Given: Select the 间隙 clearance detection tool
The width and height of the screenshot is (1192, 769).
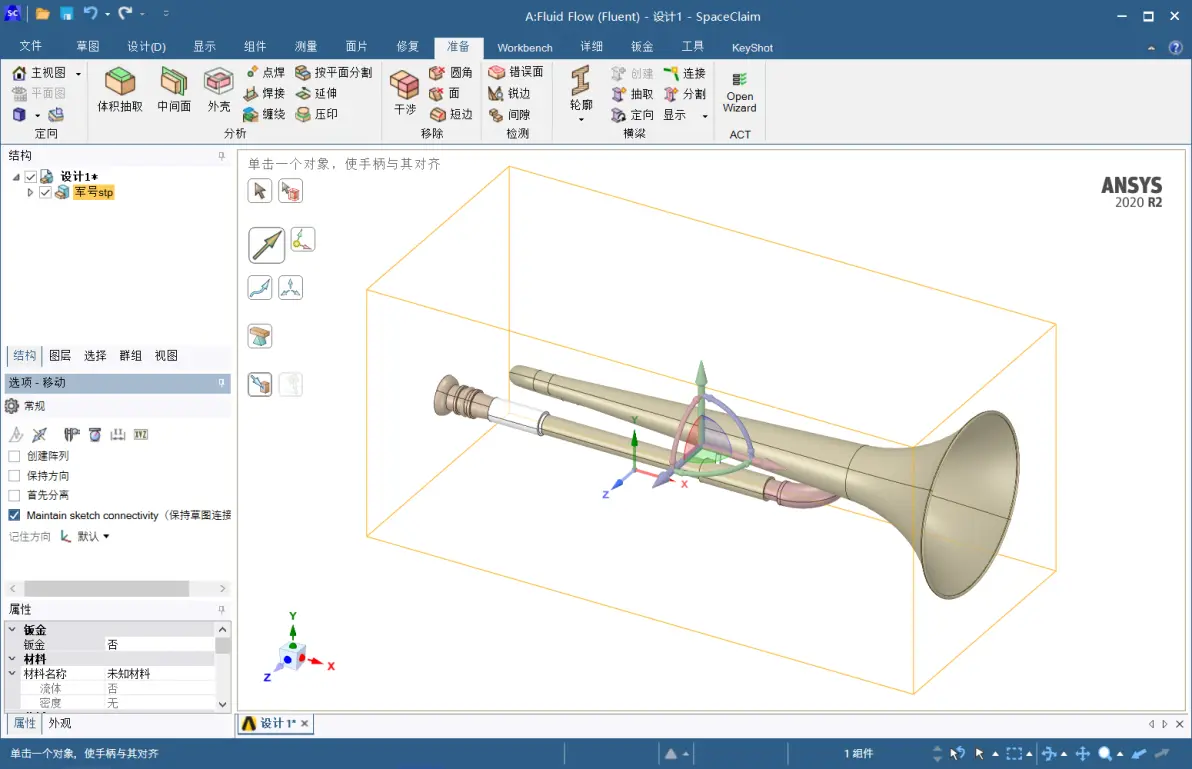Looking at the screenshot, I should click(509, 115).
